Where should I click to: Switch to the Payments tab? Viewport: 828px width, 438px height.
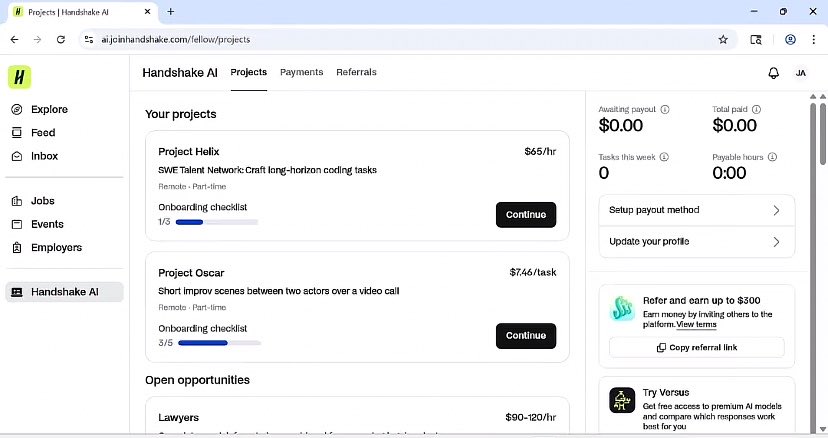(x=302, y=72)
